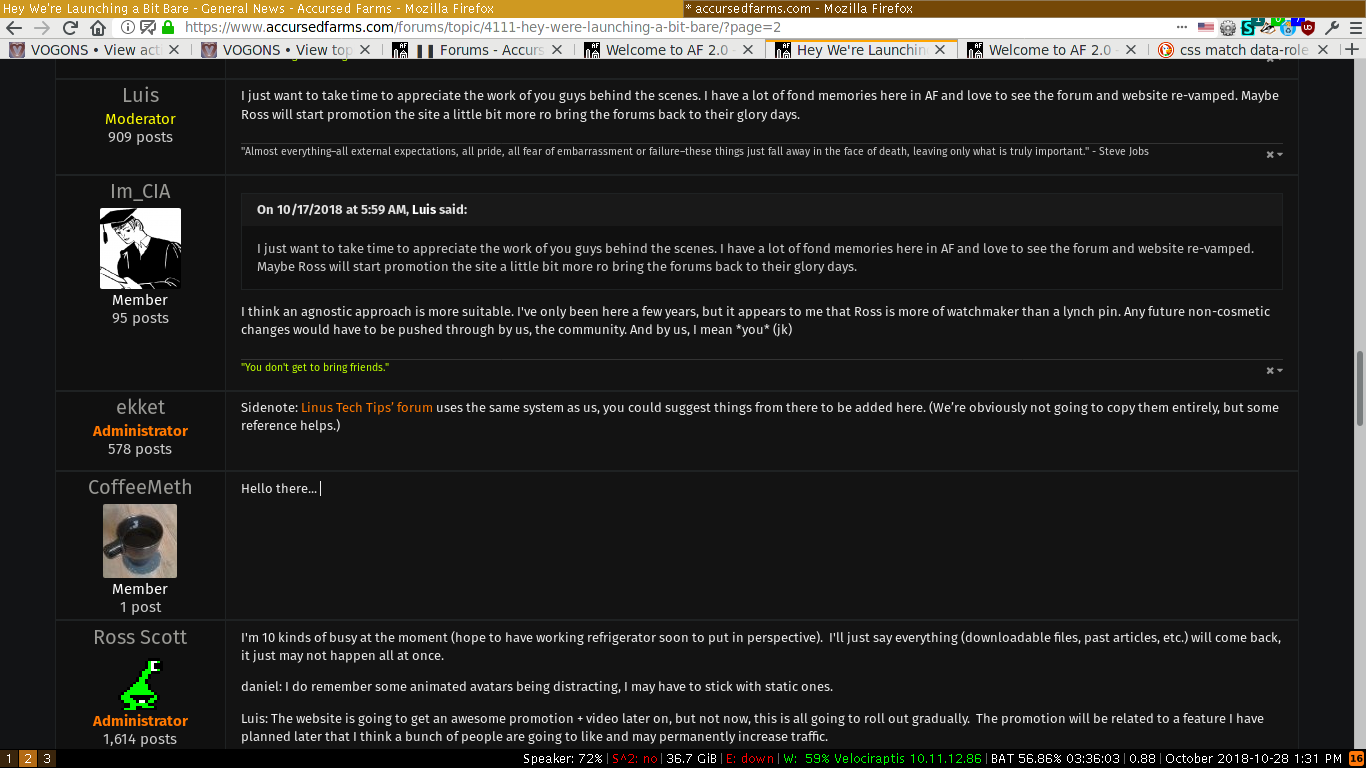The height and width of the screenshot is (768, 1366).
Task: Click the wrench developer tools icon
Action: point(1331,28)
